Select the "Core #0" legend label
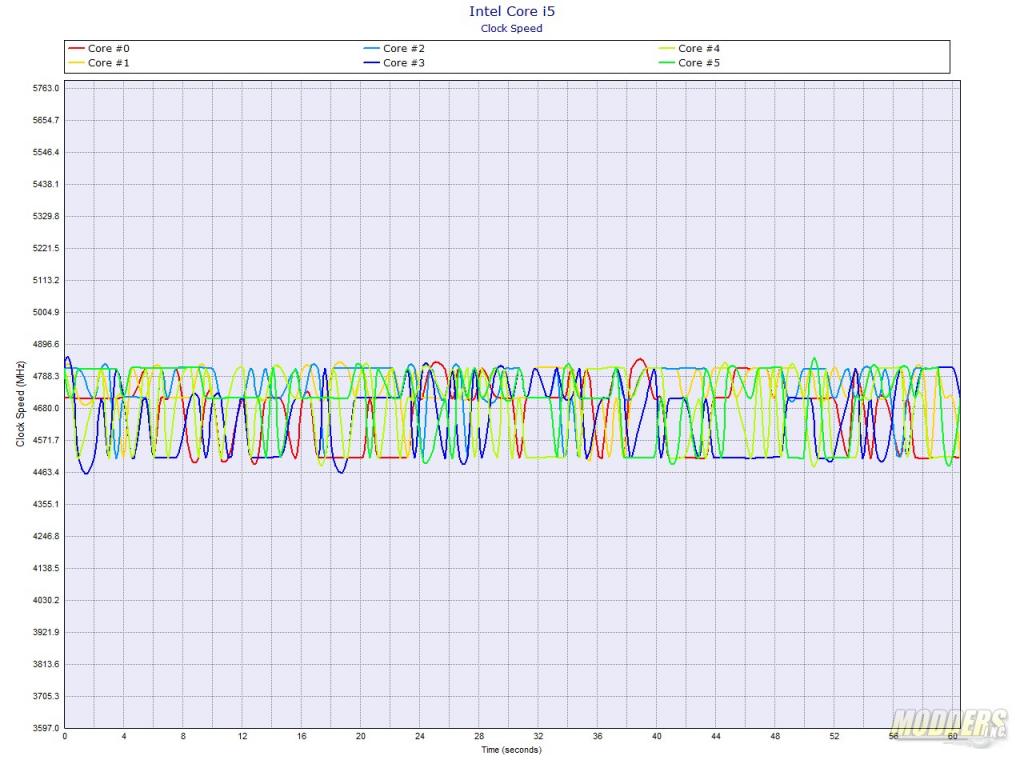The height and width of the screenshot is (768, 1024). pyautogui.click(x=108, y=48)
